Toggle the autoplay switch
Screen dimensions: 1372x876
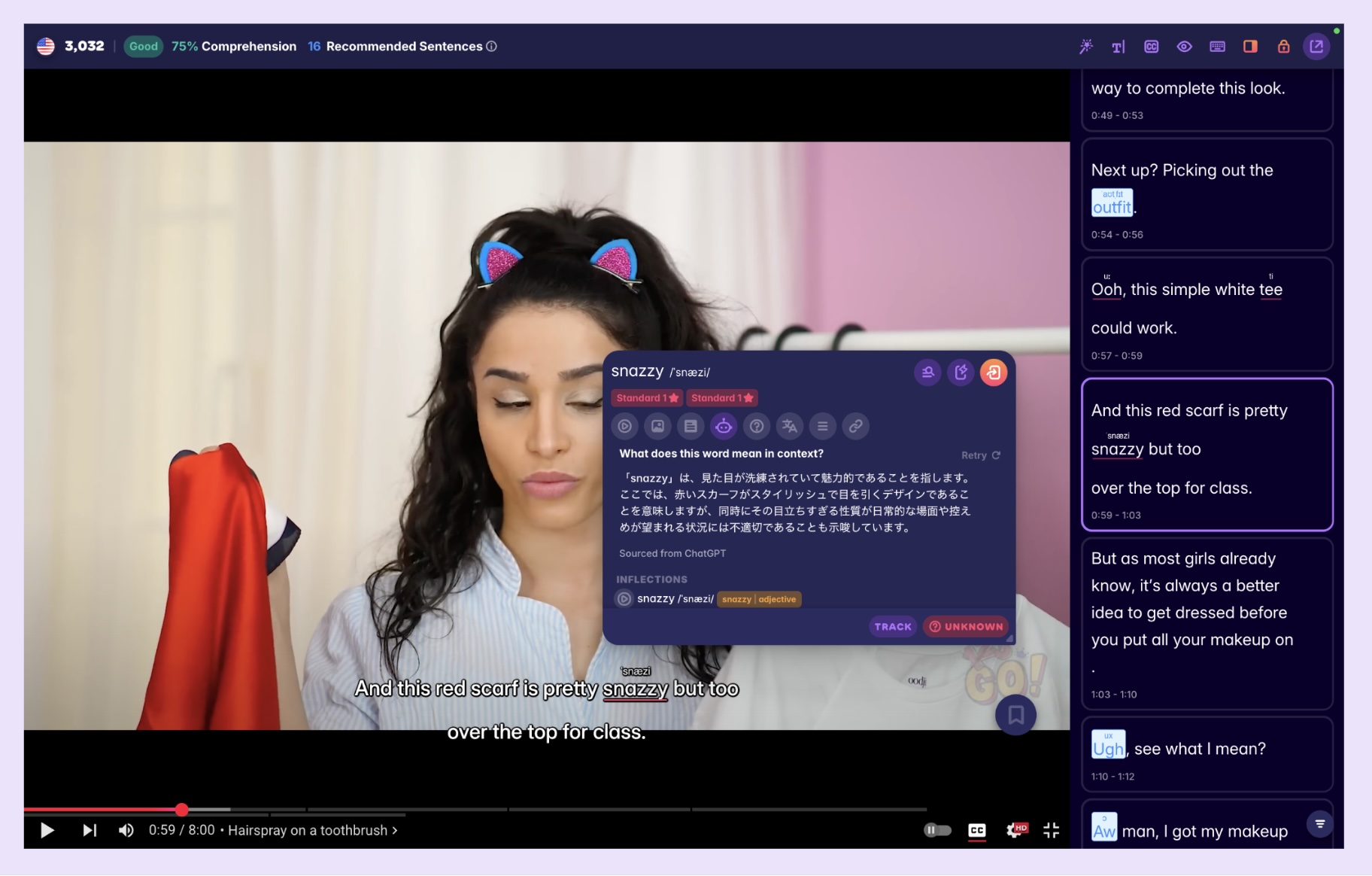pyautogui.click(x=937, y=830)
